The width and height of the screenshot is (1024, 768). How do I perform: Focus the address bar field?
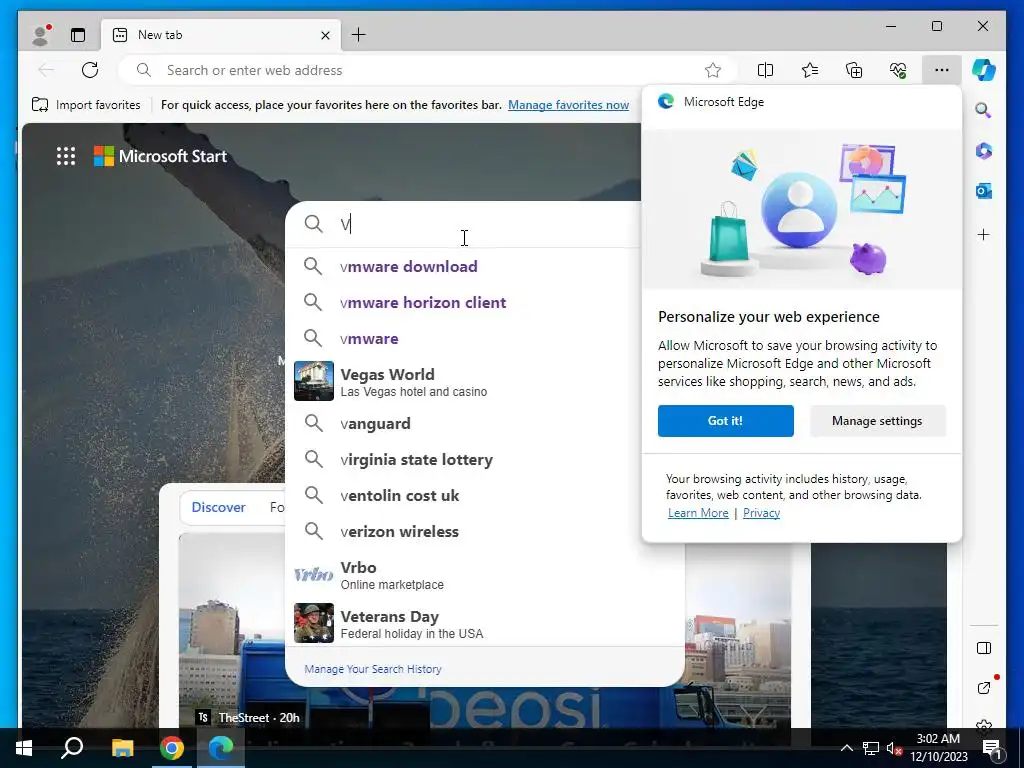pyautogui.click(x=428, y=70)
